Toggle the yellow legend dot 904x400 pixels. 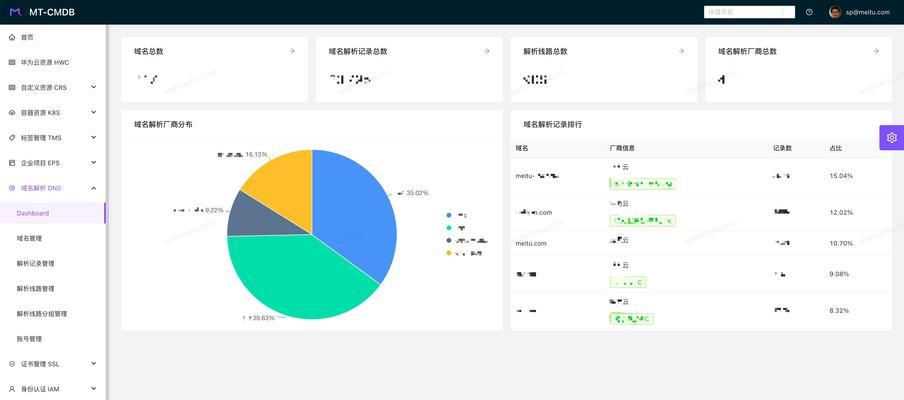449,253
